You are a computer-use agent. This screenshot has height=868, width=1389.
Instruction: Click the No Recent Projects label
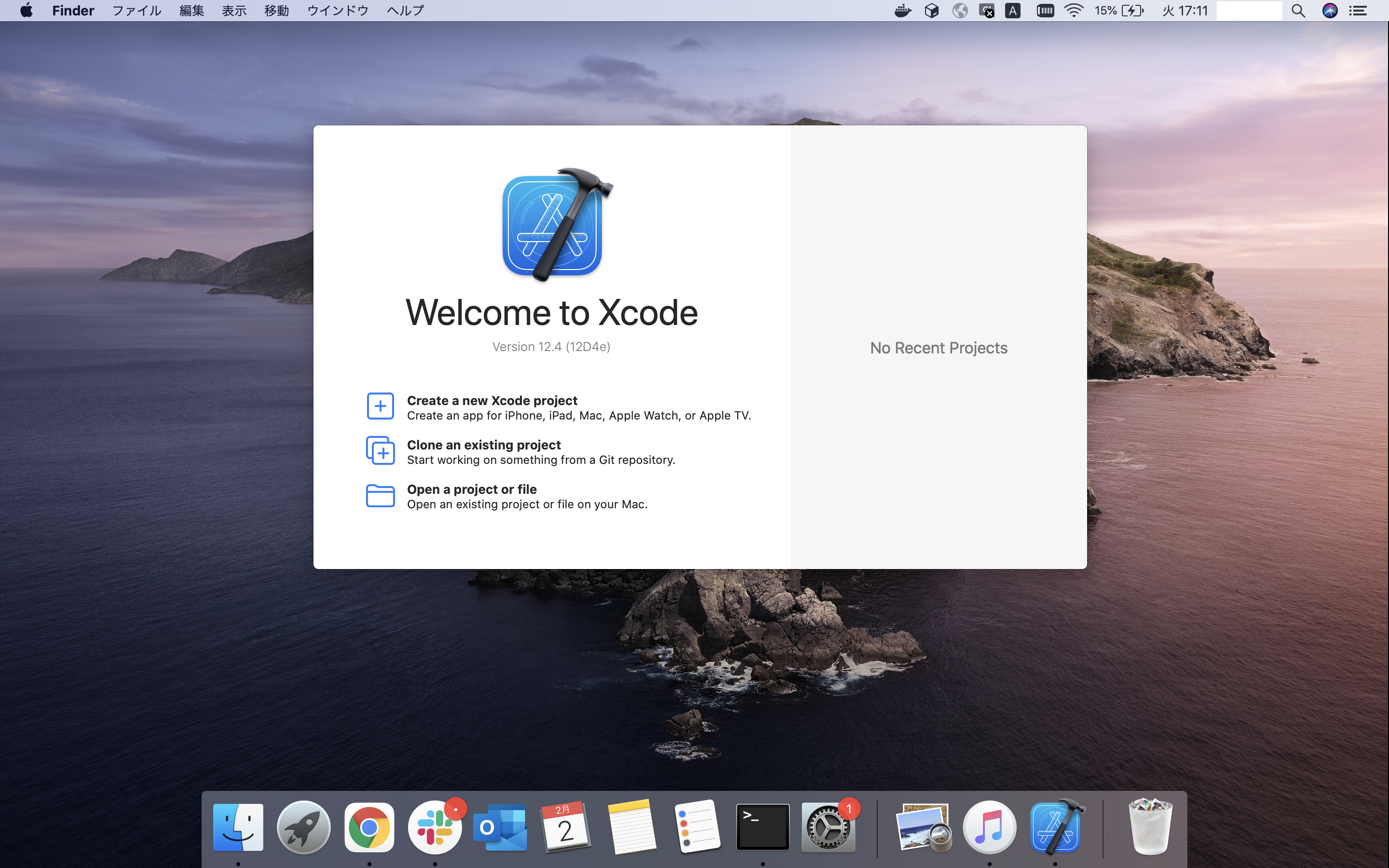point(939,348)
